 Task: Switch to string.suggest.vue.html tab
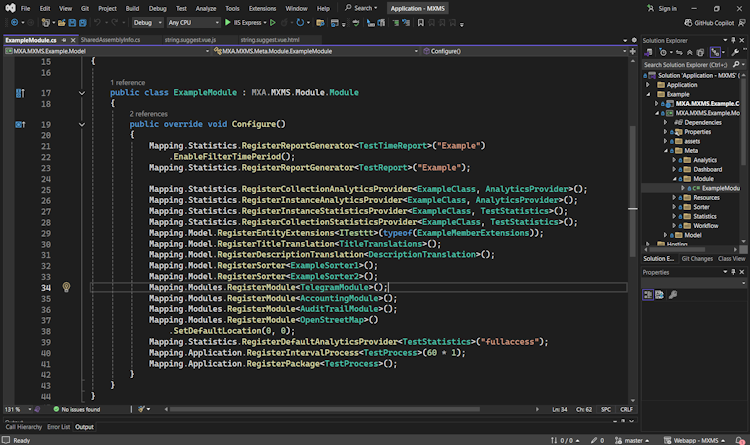pyautogui.click(x=270, y=40)
